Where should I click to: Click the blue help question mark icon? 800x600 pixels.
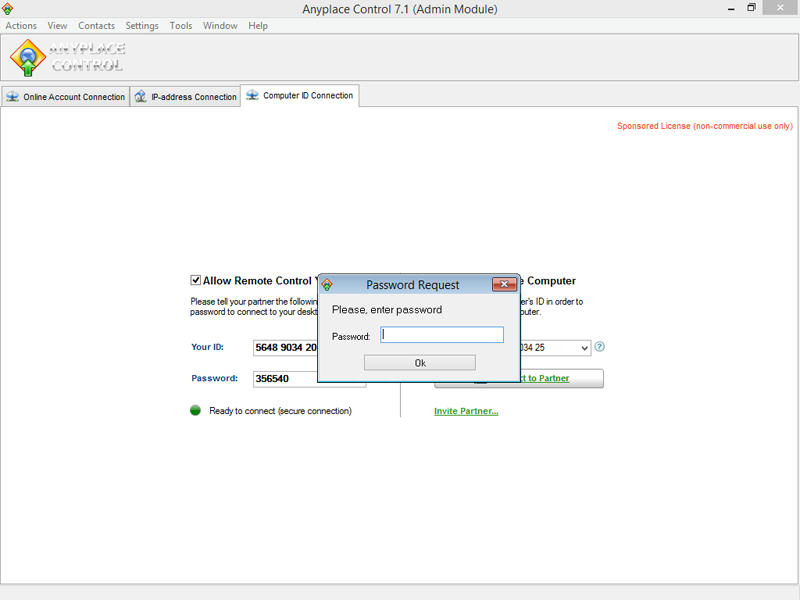599,347
